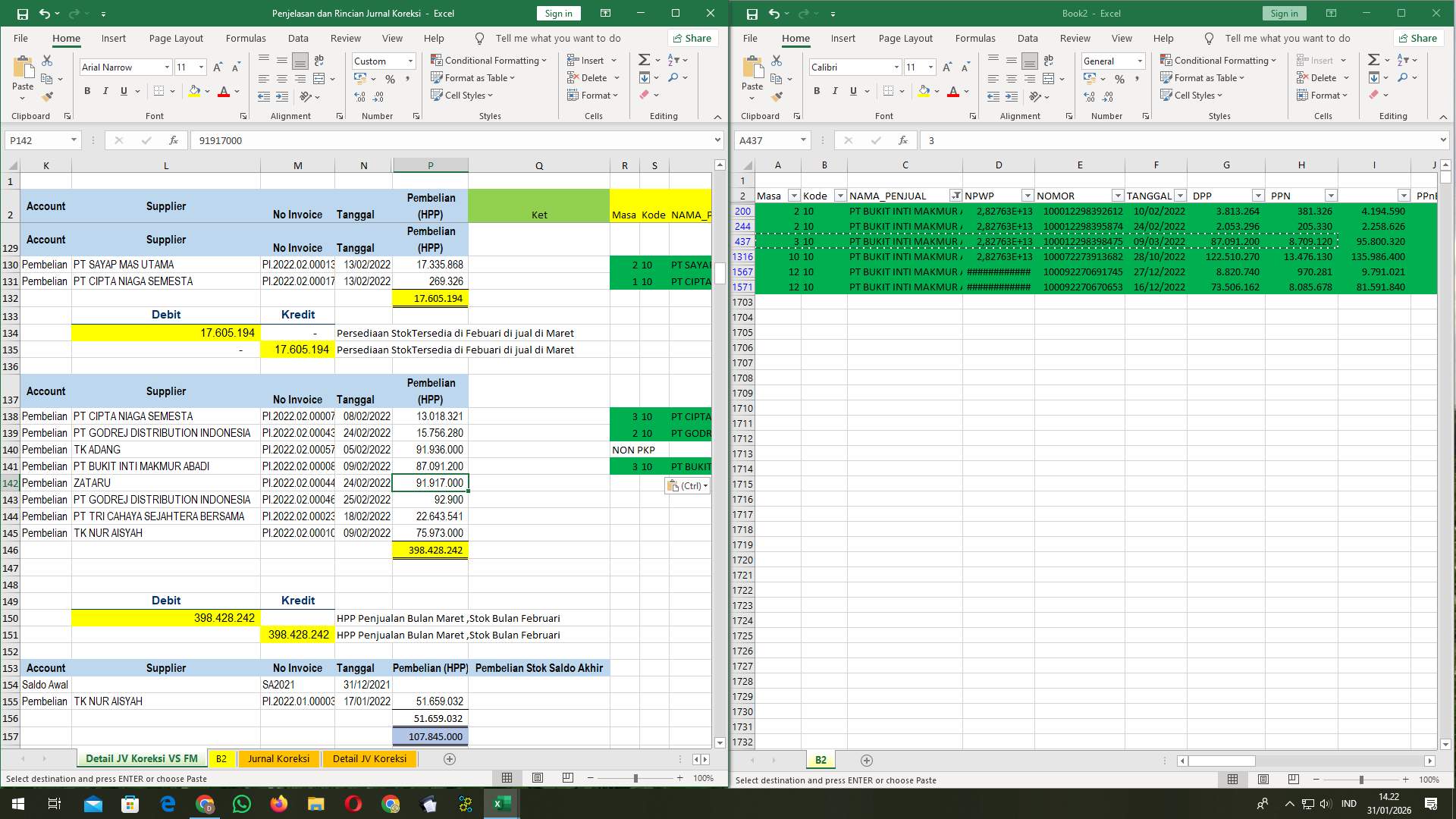This screenshot has height=819, width=1456.
Task: Open the Formulas ribbon tab in right workbook
Action: (x=975, y=38)
